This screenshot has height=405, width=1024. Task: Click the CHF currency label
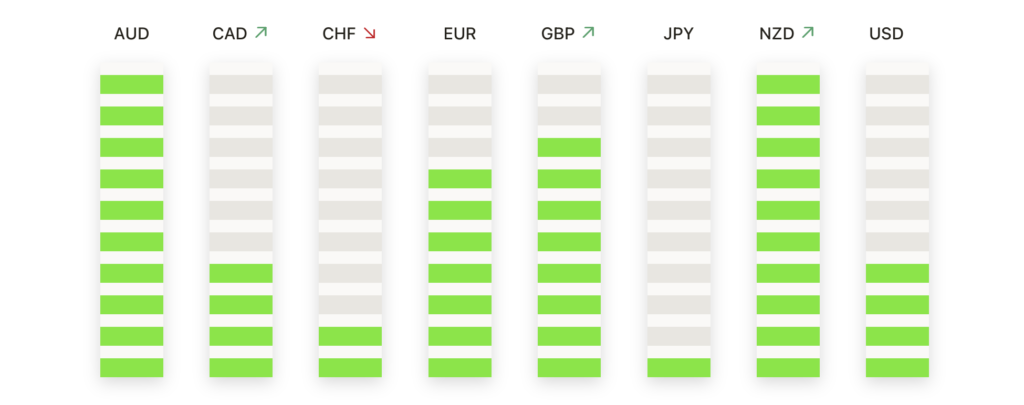click(x=340, y=34)
